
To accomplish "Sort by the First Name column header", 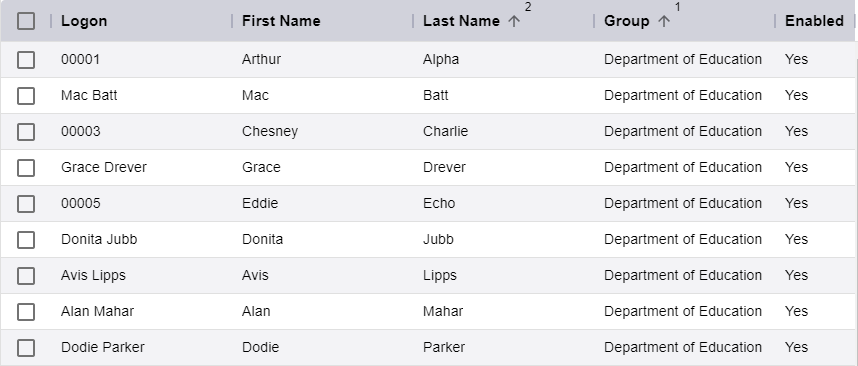I will 281,21.
